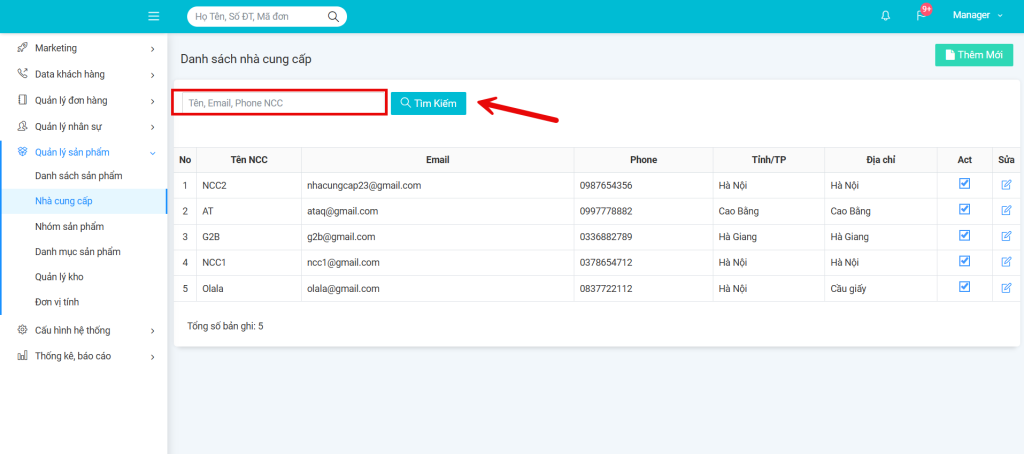Uncheck the Act checkbox for NCC2
The width and height of the screenshot is (1024, 454).
[965, 184]
